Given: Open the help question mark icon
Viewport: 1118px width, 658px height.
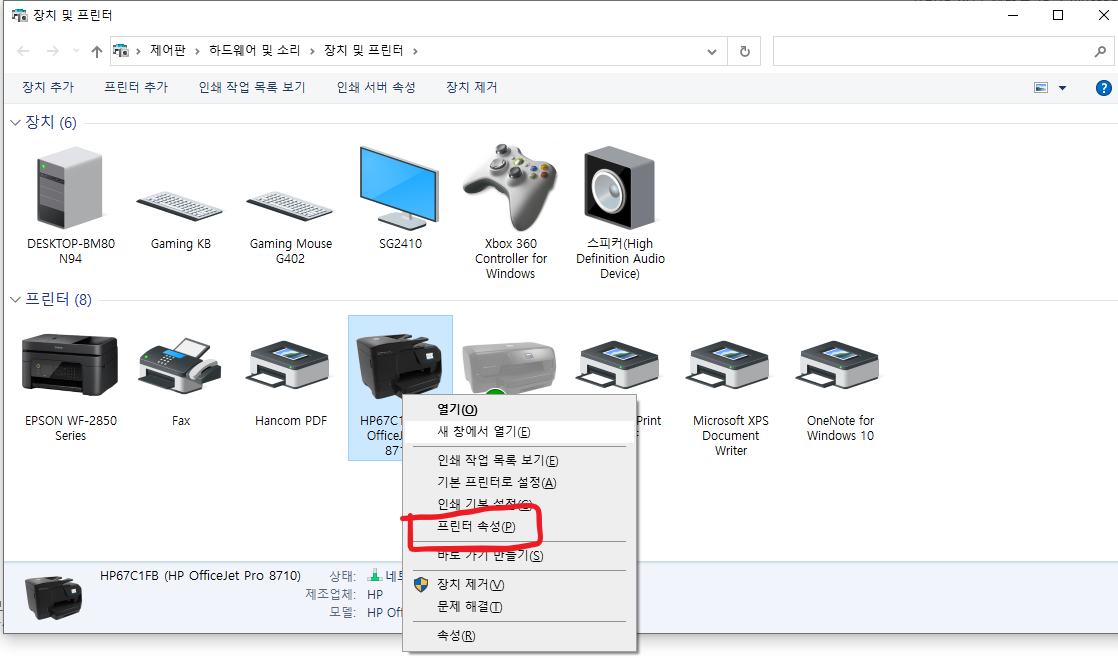Looking at the screenshot, I should click(1103, 88).
